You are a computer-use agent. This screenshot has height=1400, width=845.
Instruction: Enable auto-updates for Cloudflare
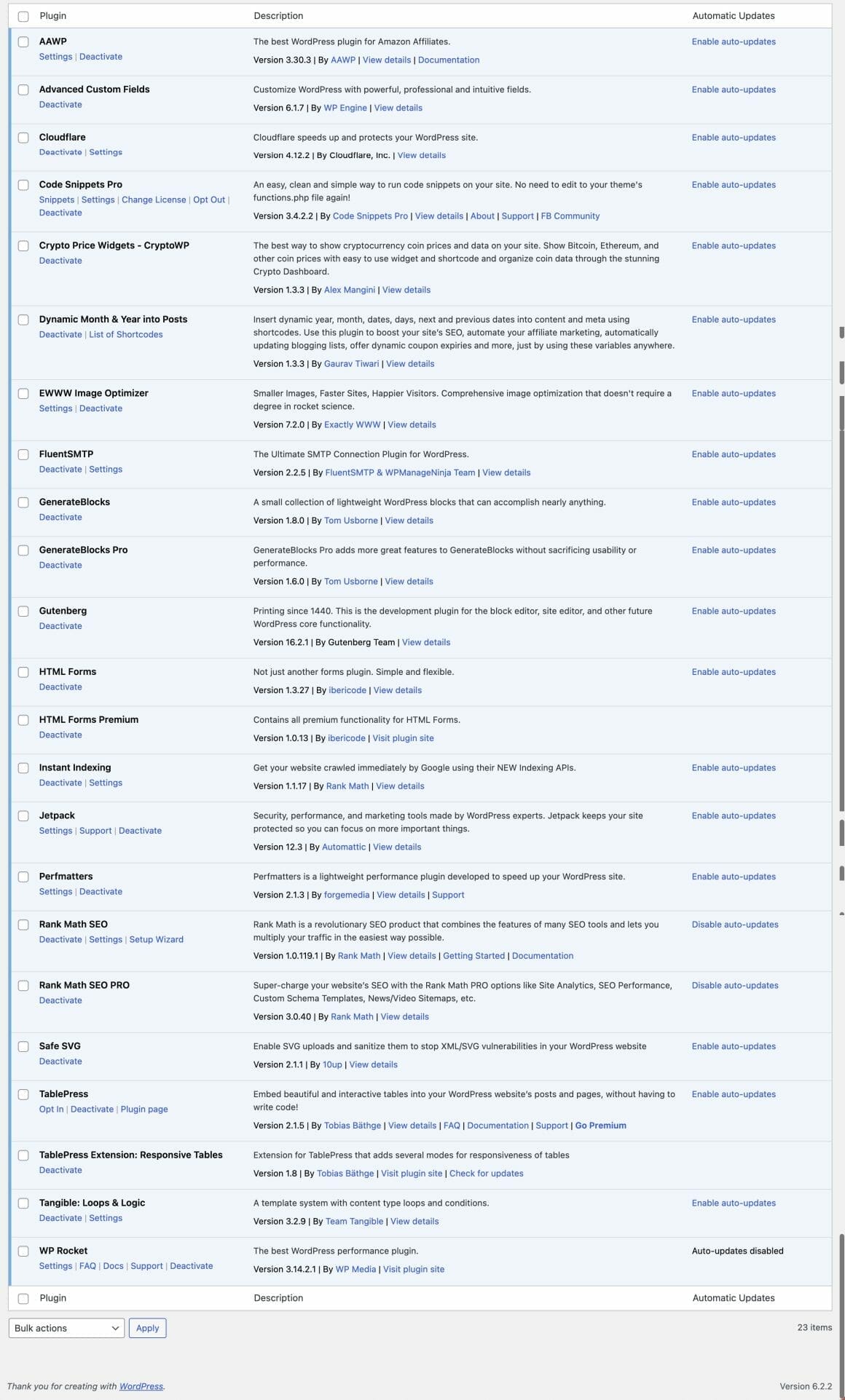point(734,138)
